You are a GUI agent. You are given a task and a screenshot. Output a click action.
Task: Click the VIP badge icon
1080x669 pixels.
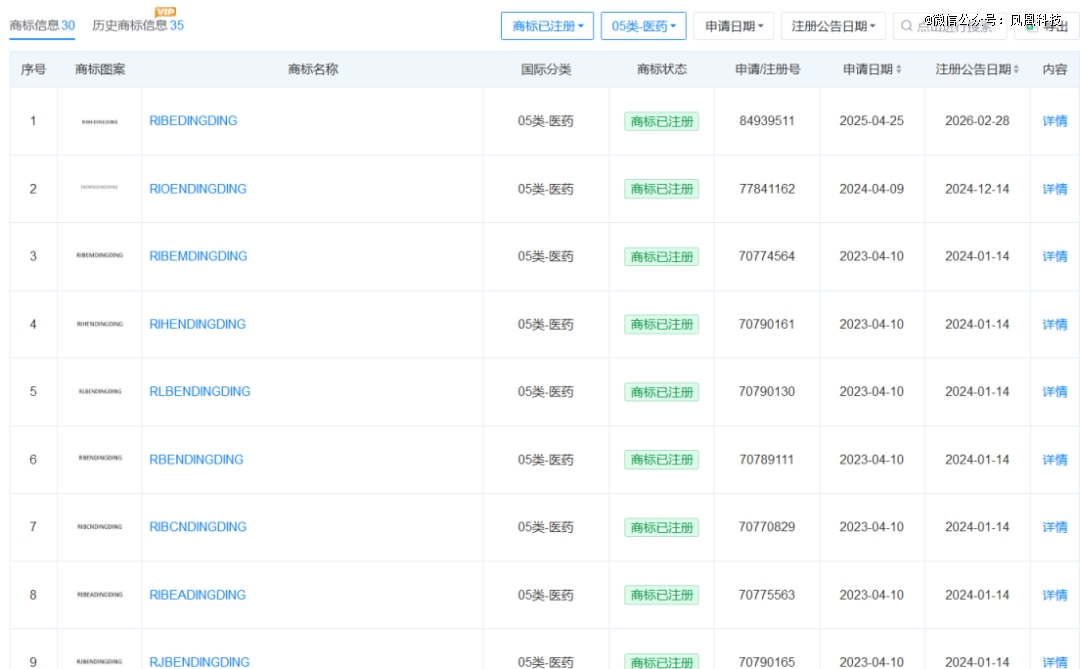pyautogui.click(x=165, y=11)
